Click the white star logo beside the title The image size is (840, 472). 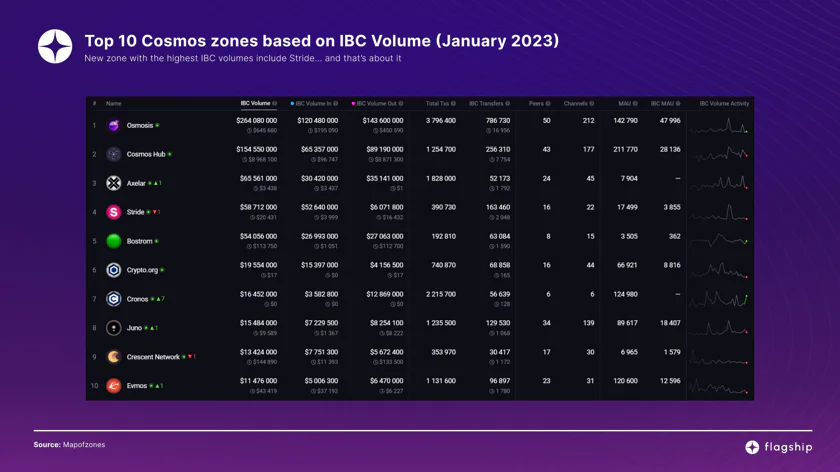point(55,47)
